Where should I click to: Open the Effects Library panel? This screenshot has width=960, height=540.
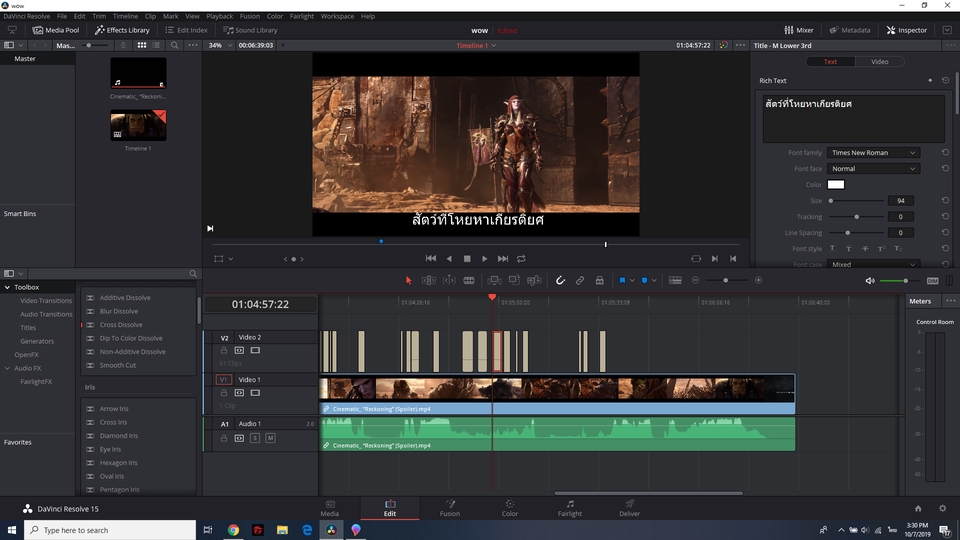click(x=122, y=30)
